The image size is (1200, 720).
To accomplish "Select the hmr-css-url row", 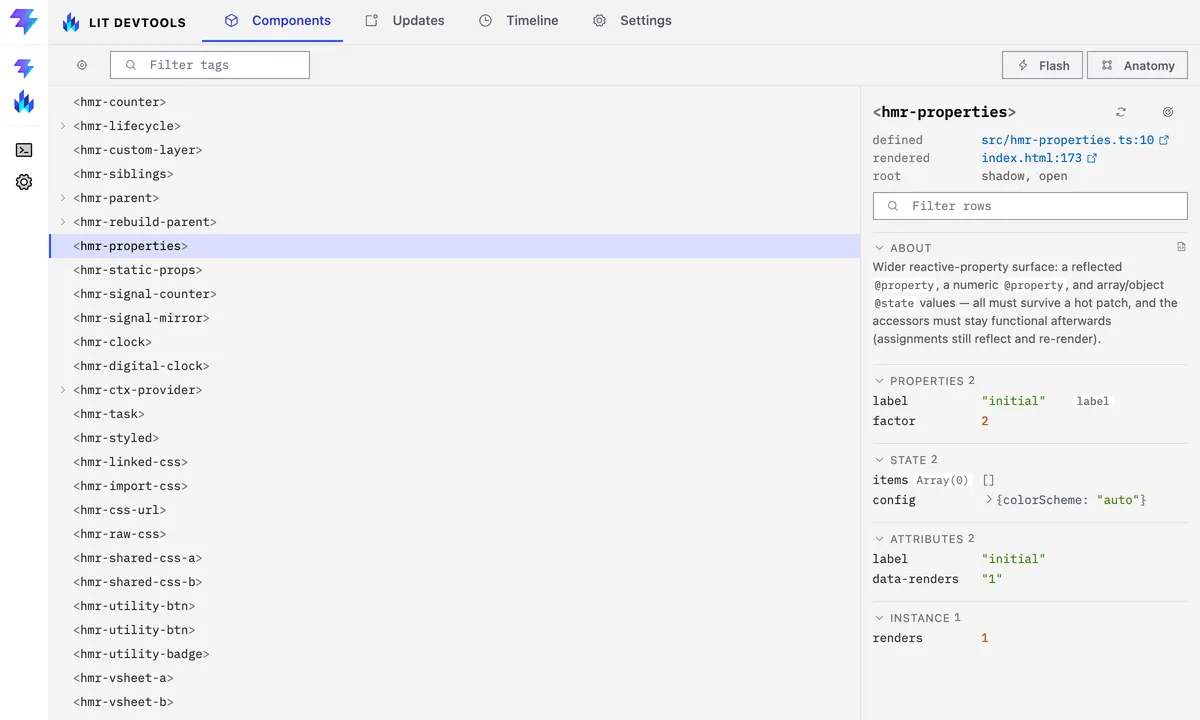I will tap(455, 510).
